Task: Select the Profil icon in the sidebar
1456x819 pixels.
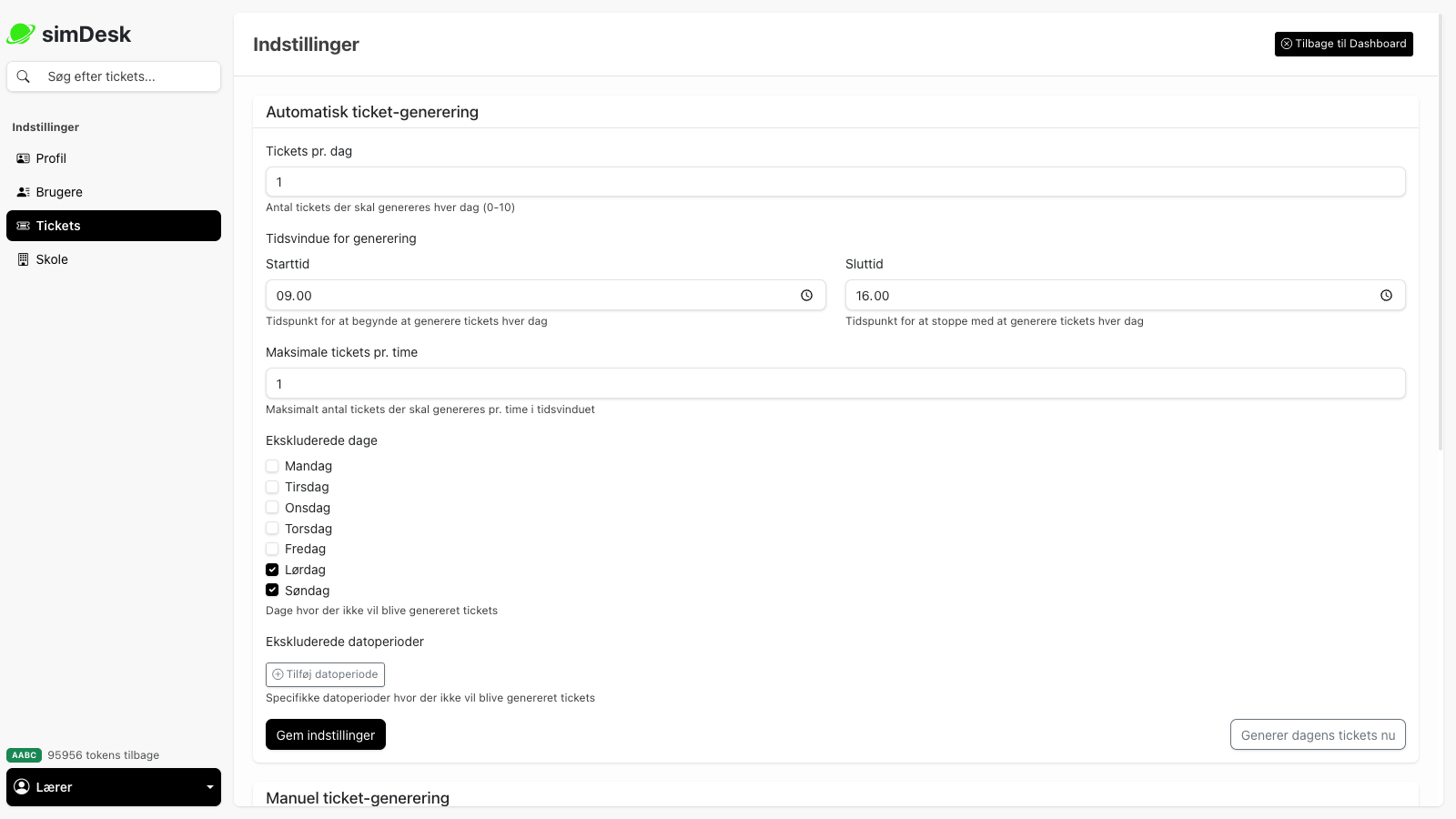Action: click(22, 157)
